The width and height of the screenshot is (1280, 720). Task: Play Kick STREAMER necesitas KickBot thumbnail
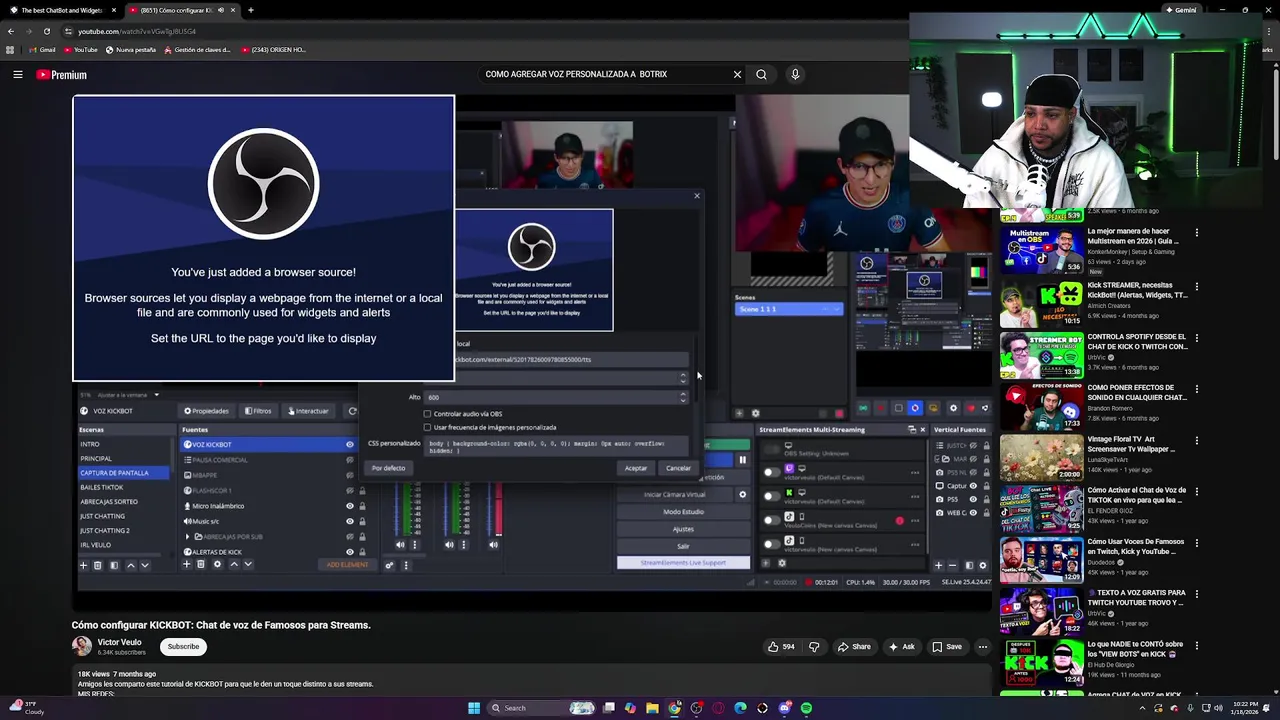point(1041,304)
